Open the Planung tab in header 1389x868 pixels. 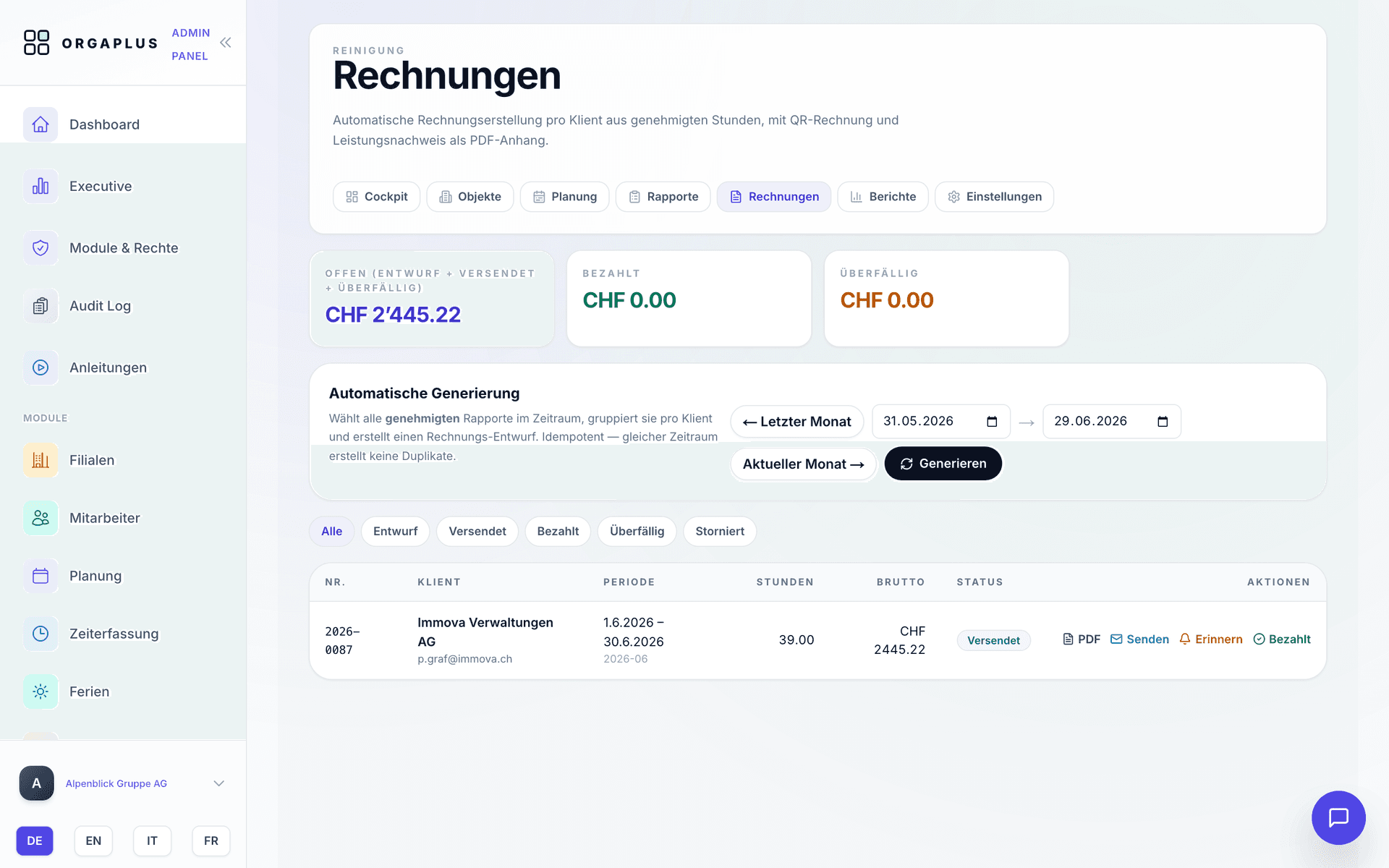click(x=564, y=197)
